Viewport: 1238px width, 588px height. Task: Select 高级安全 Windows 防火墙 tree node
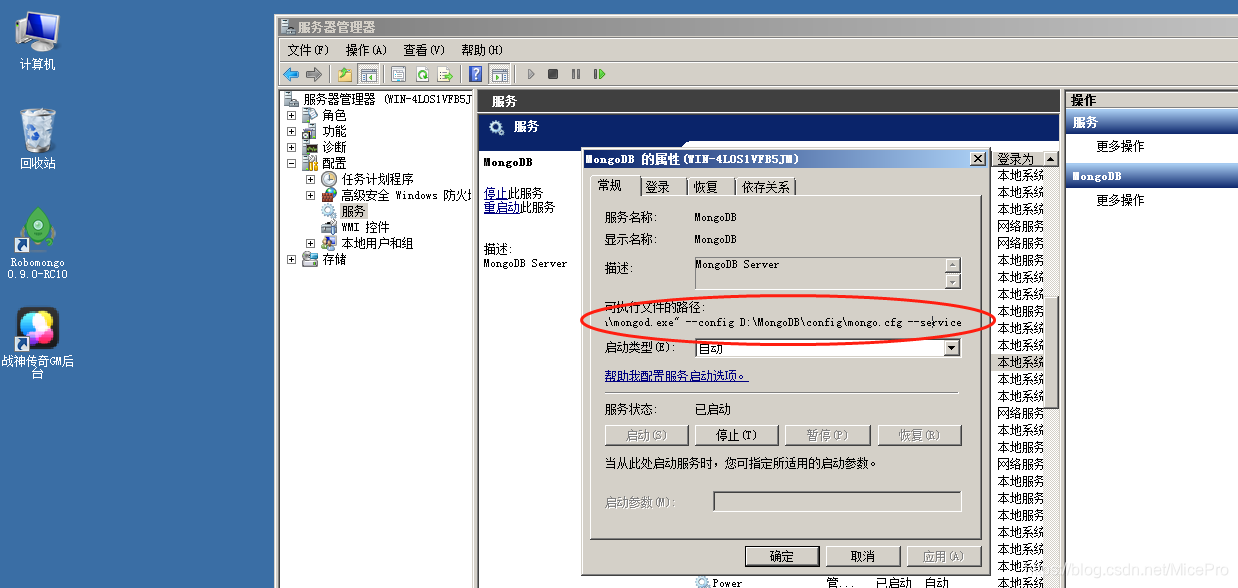point(405,195)
